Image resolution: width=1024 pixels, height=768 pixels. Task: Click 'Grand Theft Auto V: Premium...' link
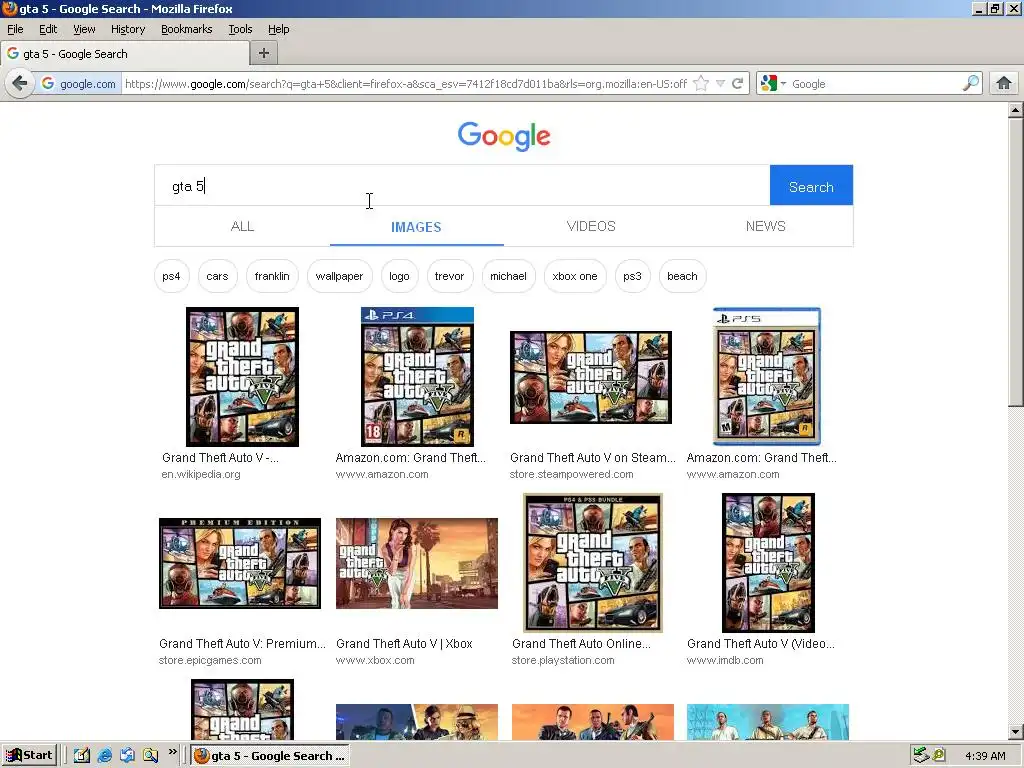point(242,644)
